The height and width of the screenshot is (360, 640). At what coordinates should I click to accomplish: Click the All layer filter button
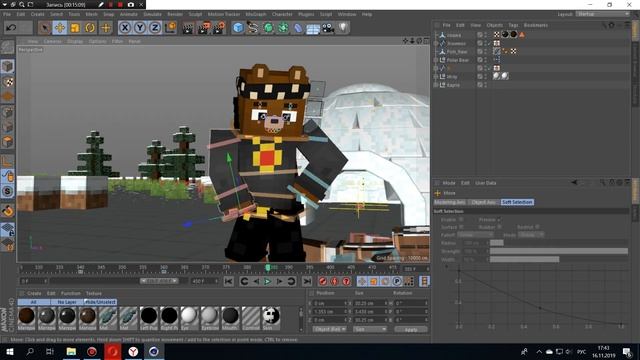[34, 302]
